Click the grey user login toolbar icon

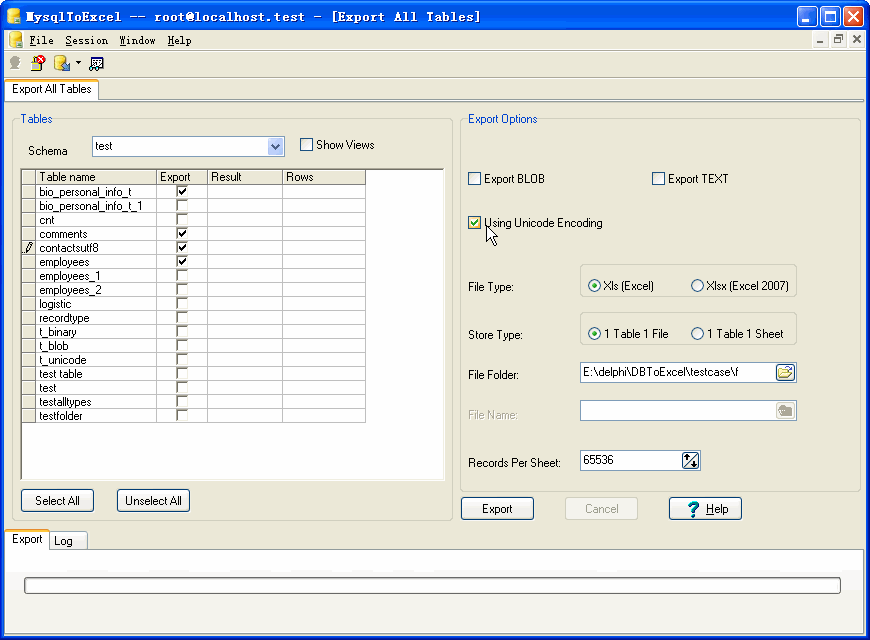(15, 63)
